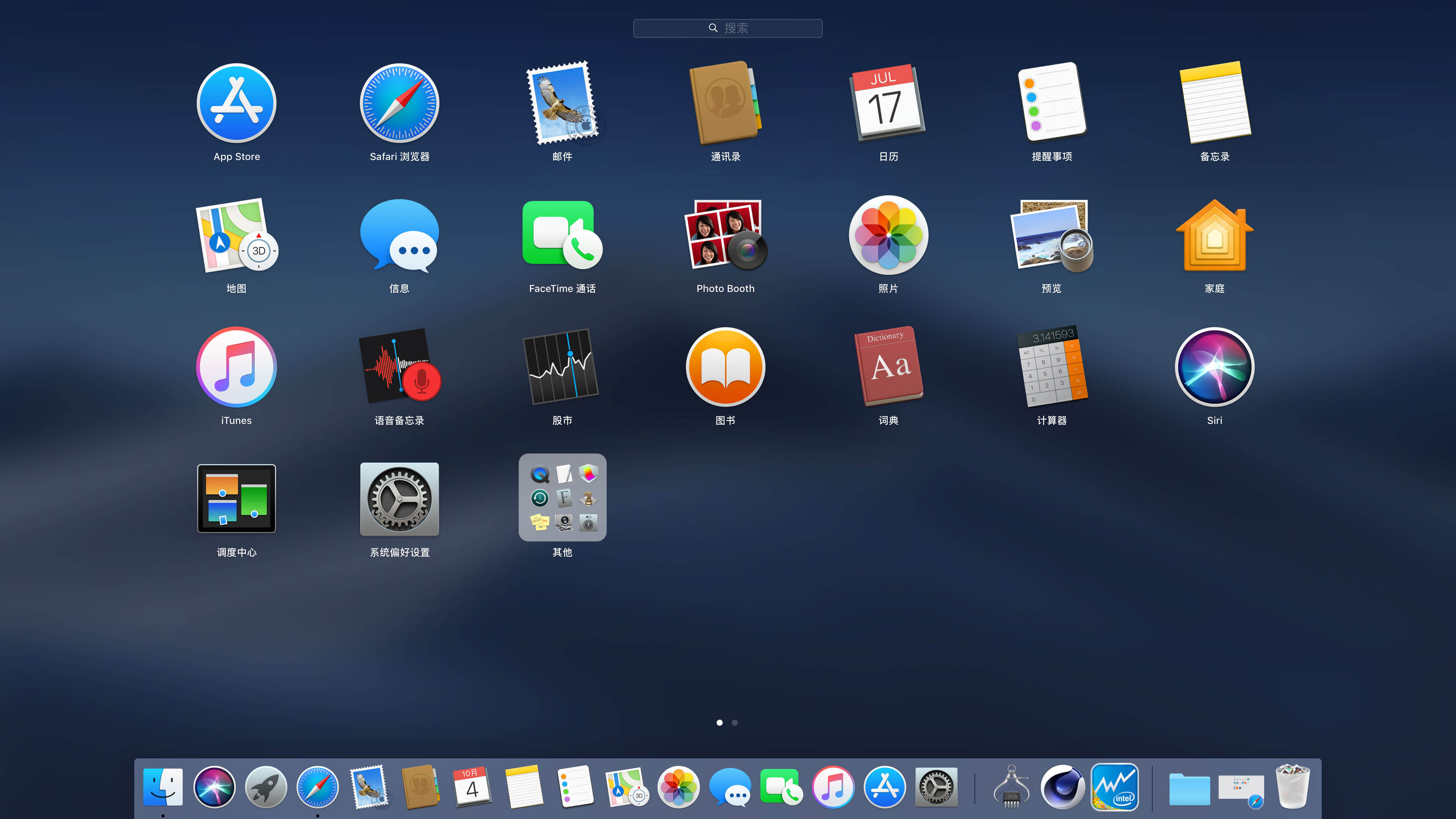The width and height of the screenshot is (1456, 819).
Task: Open the 计算器 calculator app
Action: 1051,367
